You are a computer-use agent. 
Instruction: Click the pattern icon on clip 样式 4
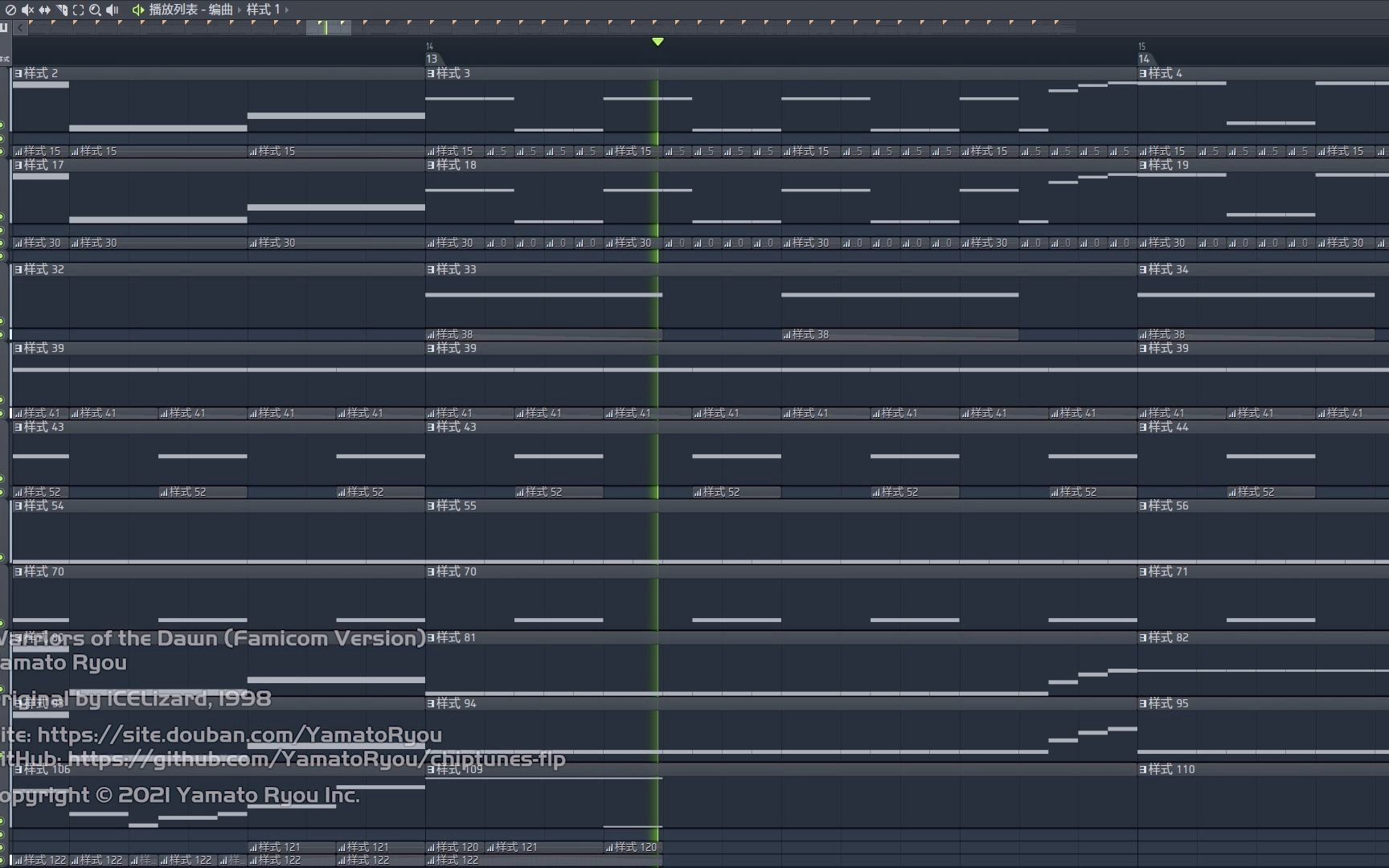(x=1143, y=73)
